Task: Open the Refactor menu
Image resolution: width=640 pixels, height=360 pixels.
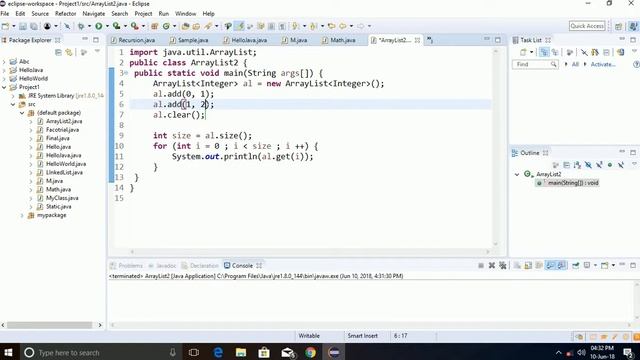Action: [x=66, y=13]
